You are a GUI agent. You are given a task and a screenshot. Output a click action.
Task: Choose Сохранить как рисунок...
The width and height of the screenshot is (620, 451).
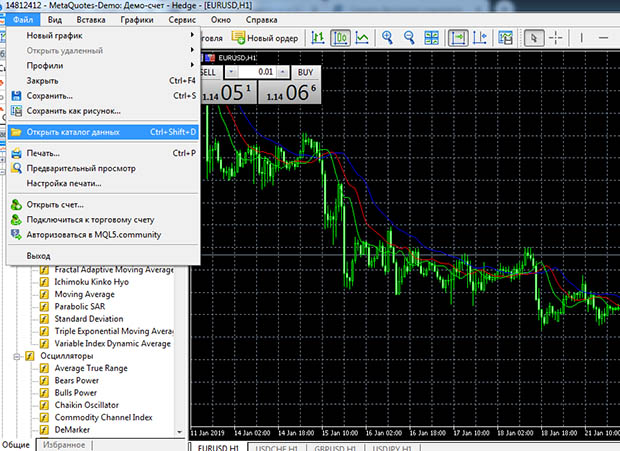tap(103, 111)
